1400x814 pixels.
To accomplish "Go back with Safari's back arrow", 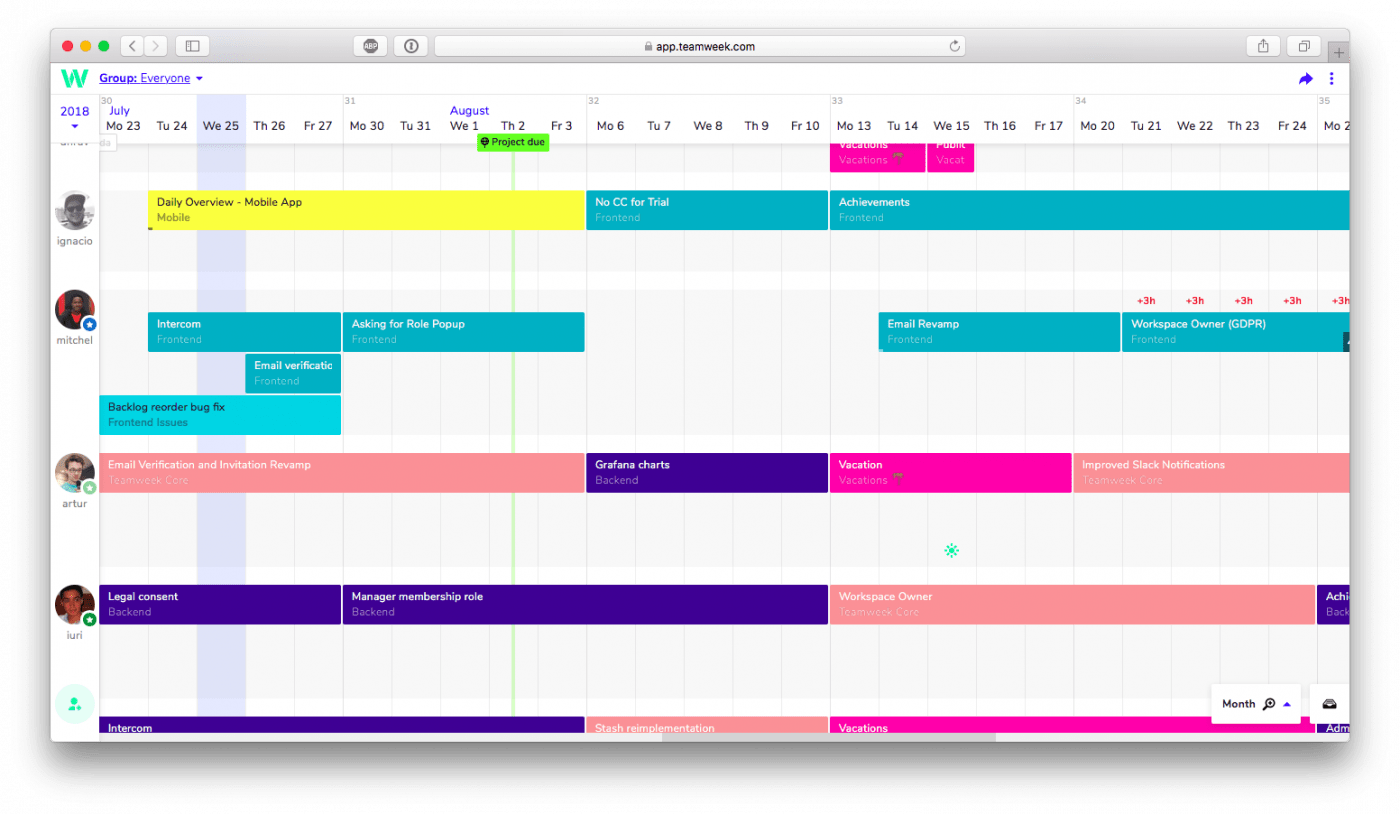I will coord(132,46).
